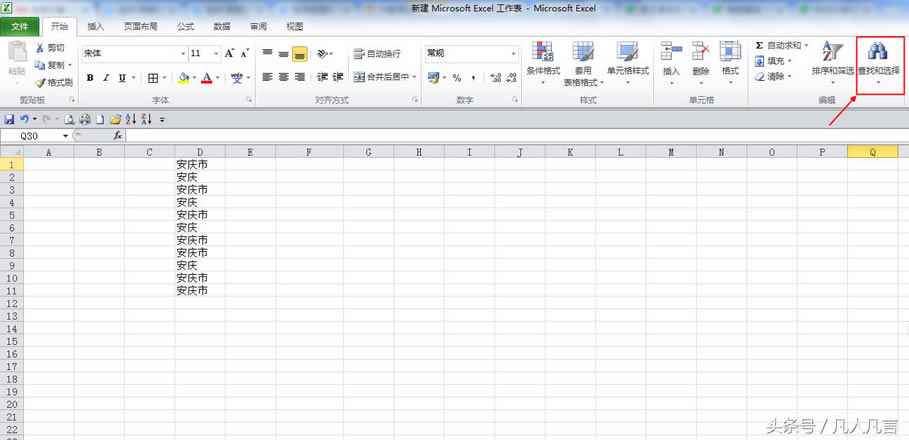This screenshot has width=909, height=440.
Task: Select cell D1 containing 安庆市
Action: [199, 164]
